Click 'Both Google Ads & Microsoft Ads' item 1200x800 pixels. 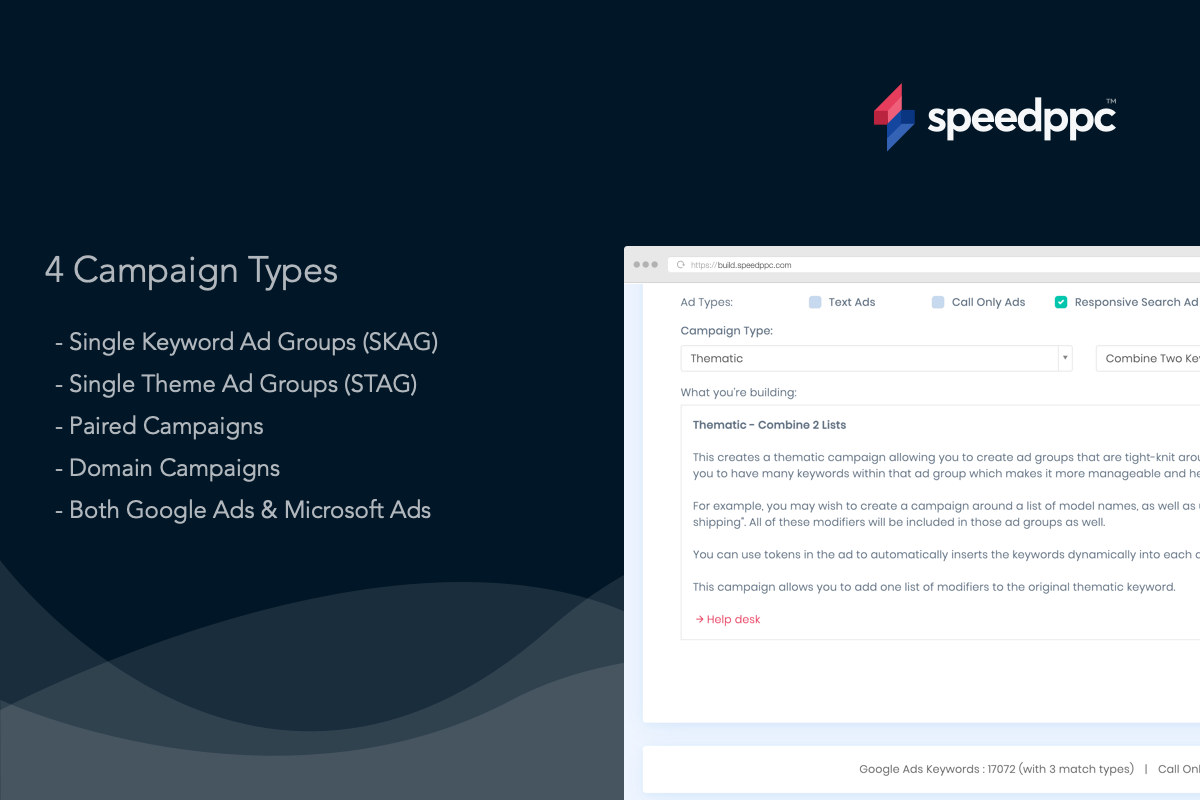tap(243, 510)
